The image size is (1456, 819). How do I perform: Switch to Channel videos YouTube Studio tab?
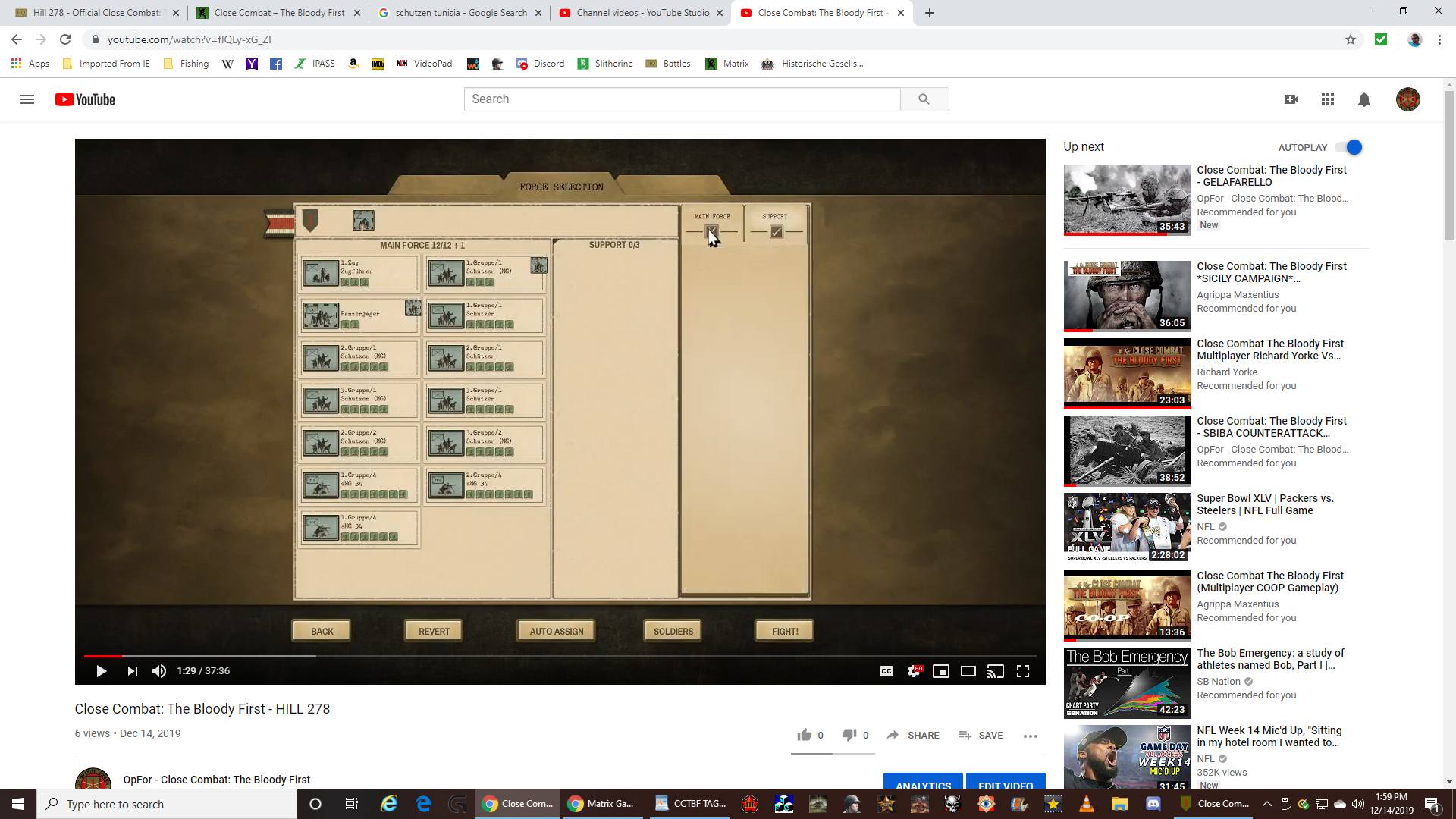click(642, 13)
